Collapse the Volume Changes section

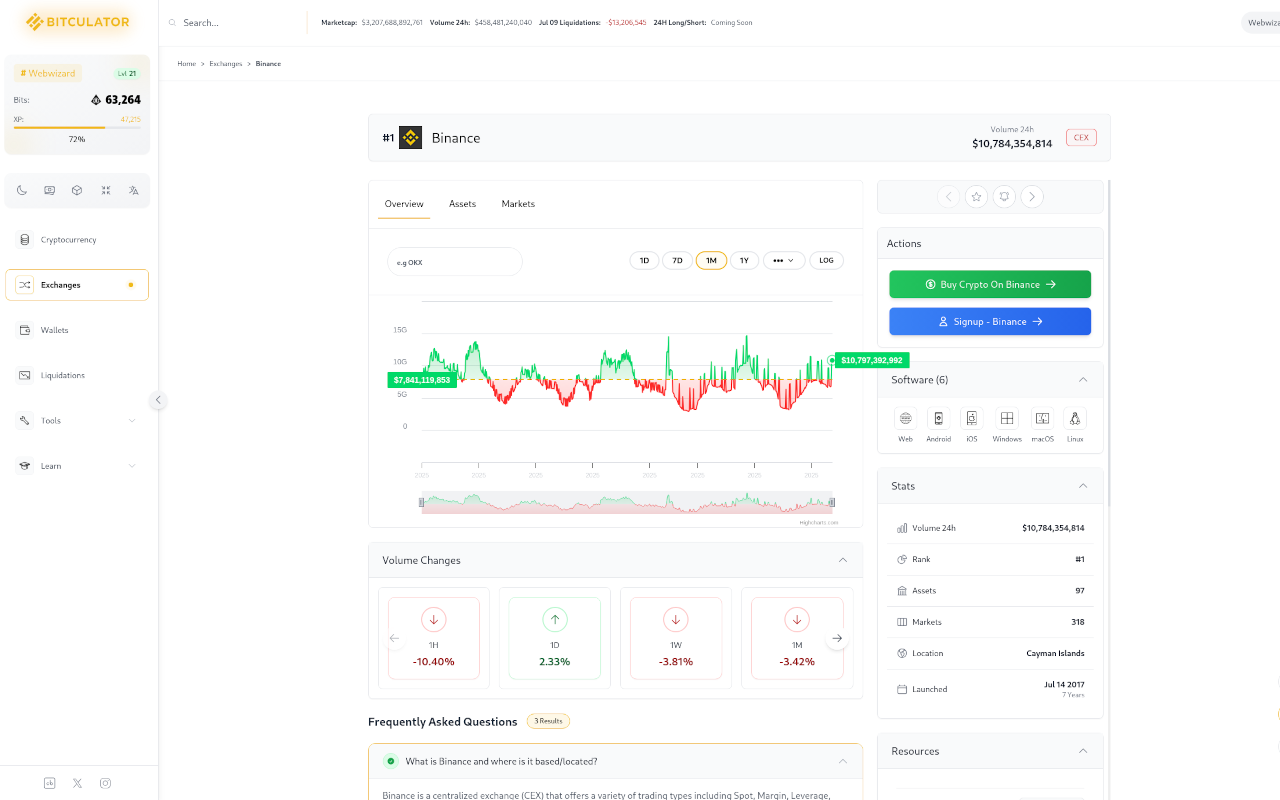(843, 560)
